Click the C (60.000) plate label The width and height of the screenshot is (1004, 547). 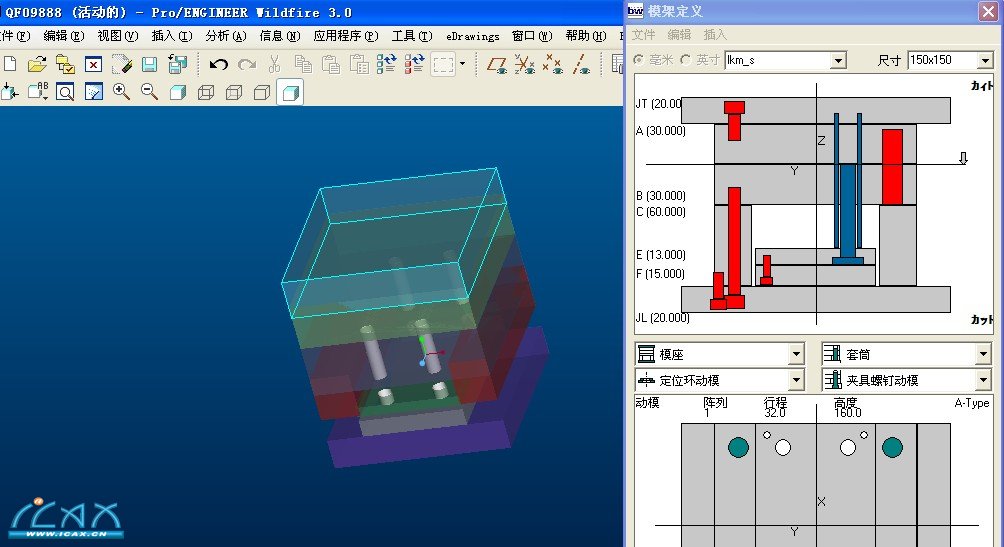[661, 211]
